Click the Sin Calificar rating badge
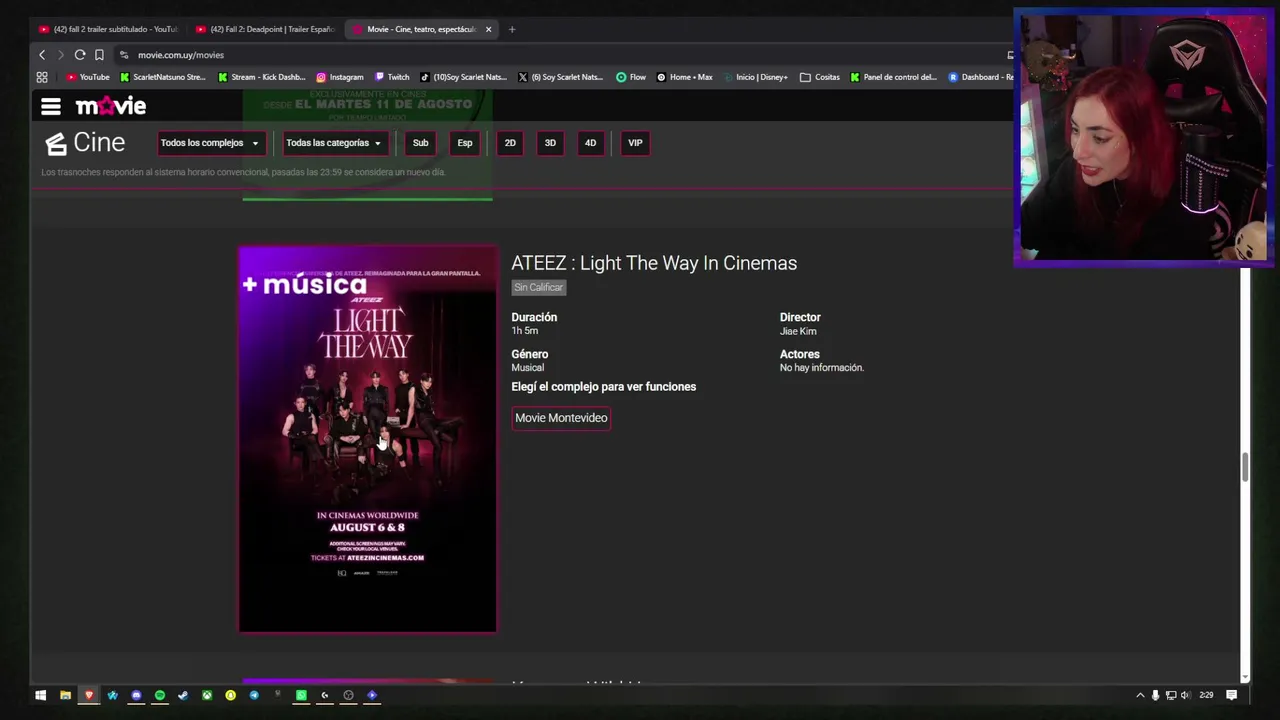 [539, 287]
